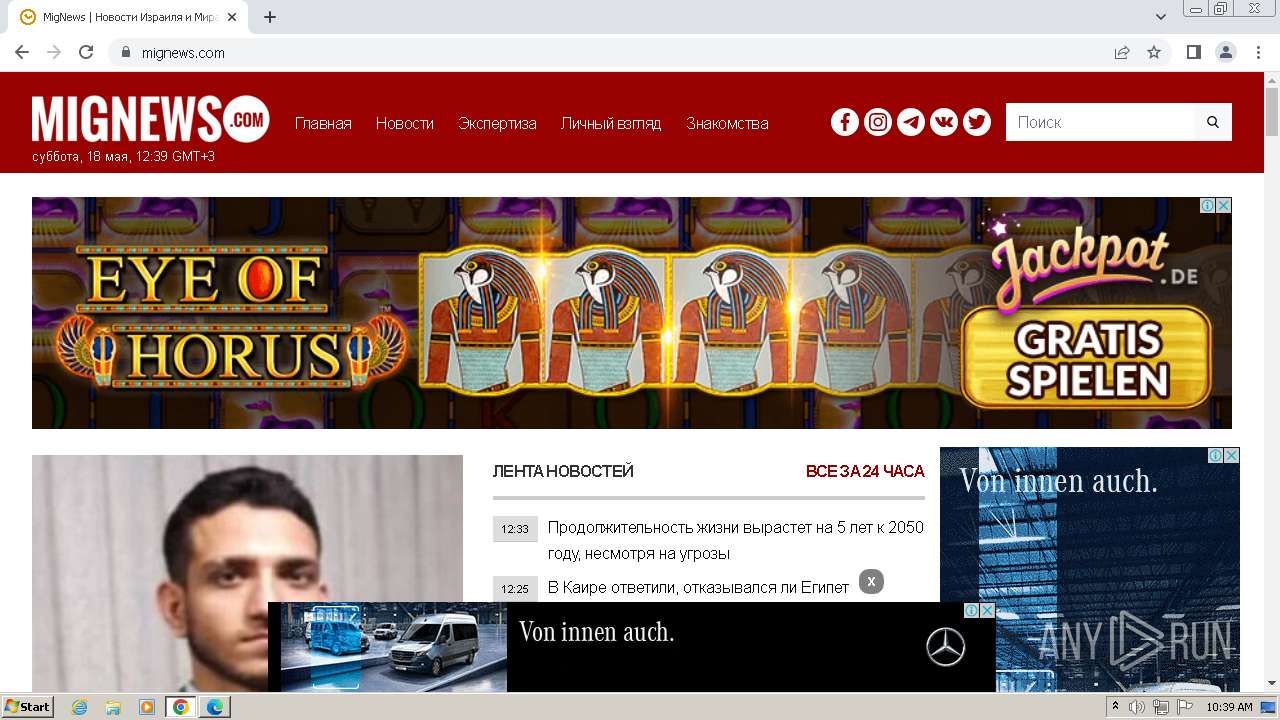Open right sidebar ad info icon
The image size is (1280, 720).
pyautogui.click(x=1216, y=455)
